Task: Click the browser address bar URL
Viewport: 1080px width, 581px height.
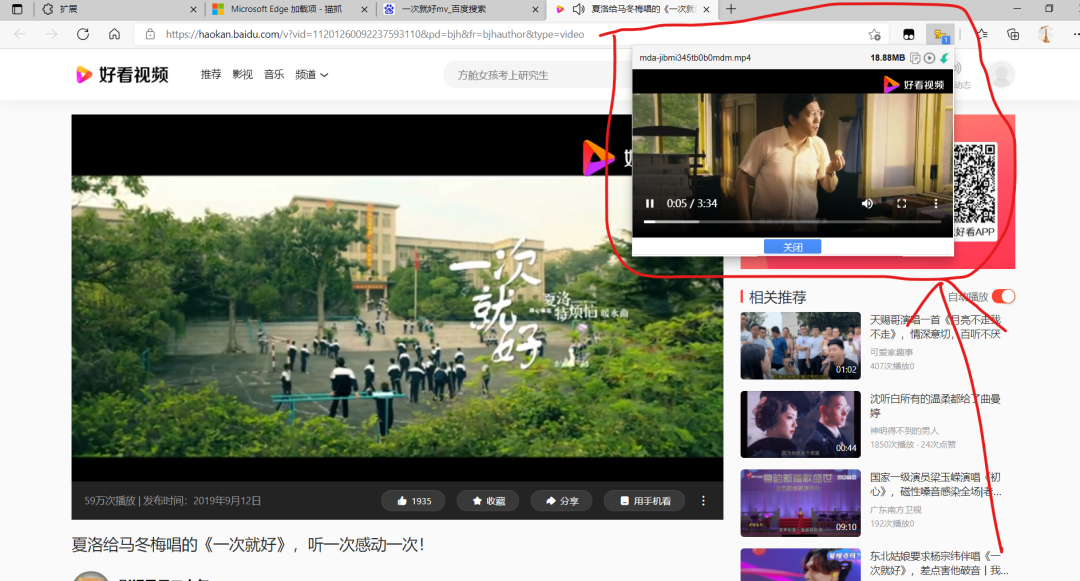Action: [375, 34]
